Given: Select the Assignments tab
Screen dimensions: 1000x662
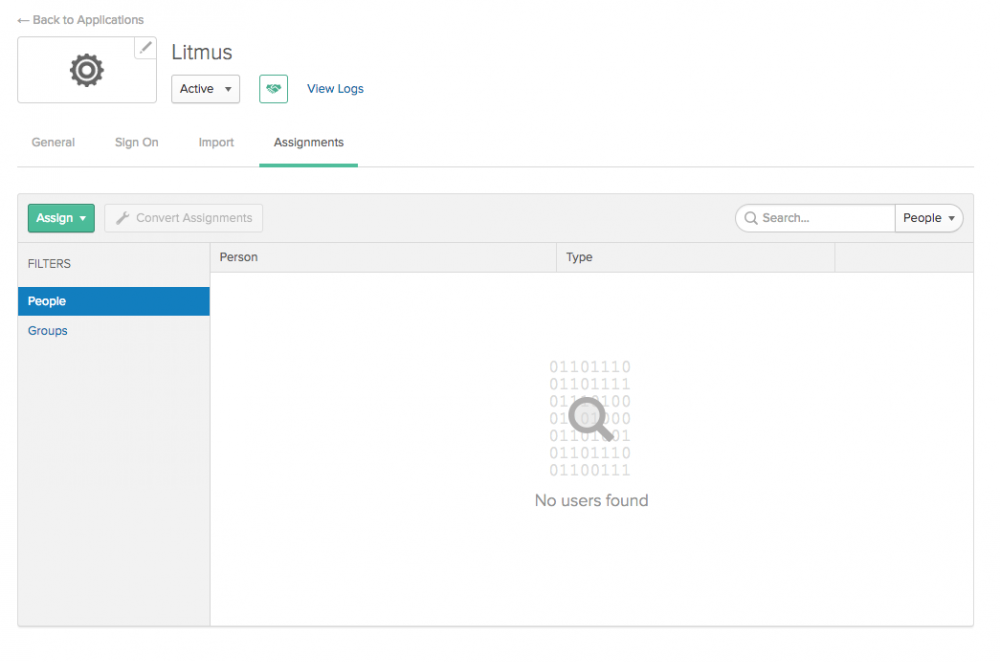Looking at the screenshot, I should tap(309, 142).
